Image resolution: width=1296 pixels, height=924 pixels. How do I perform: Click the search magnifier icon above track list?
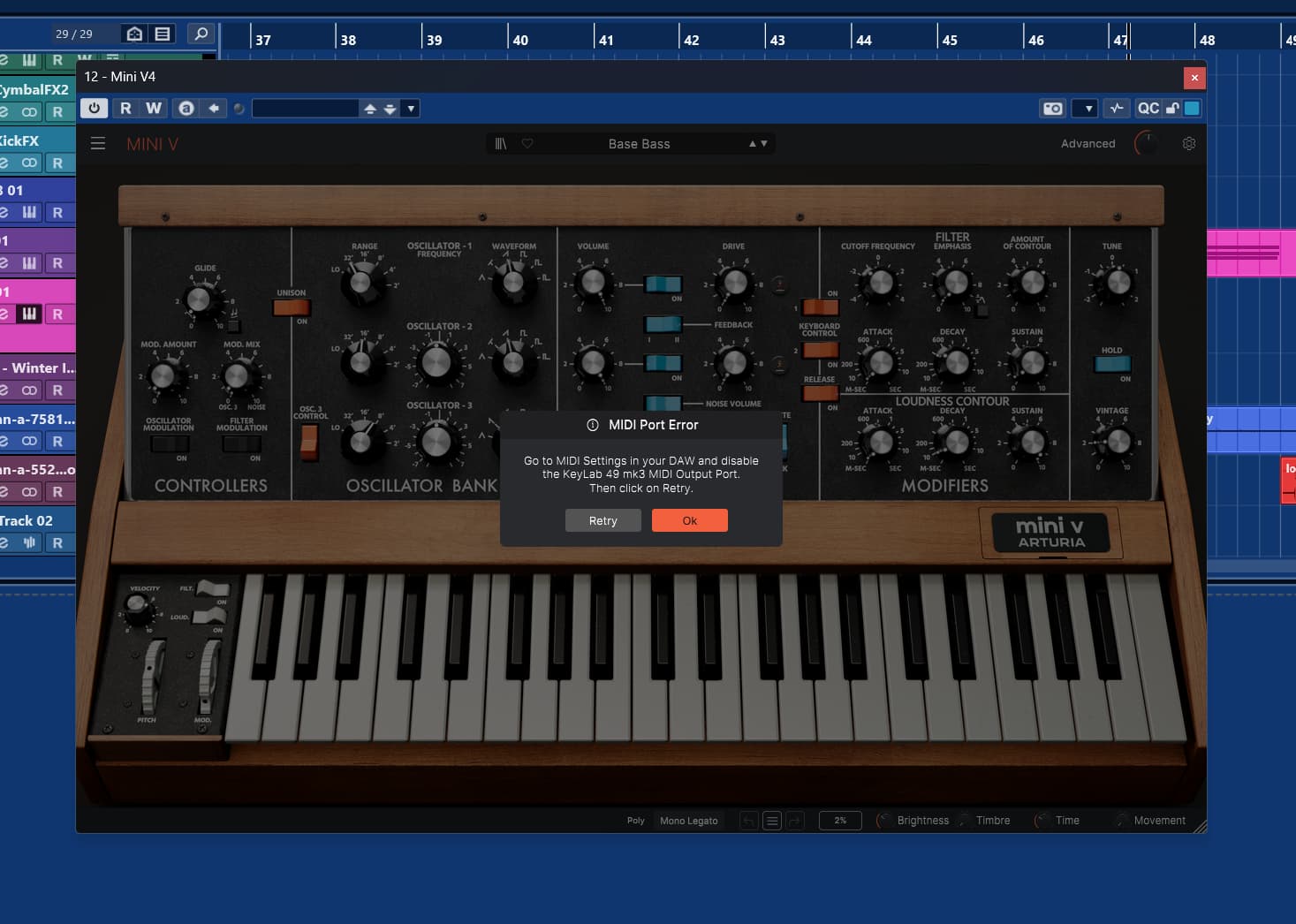[x=201, y=34]
